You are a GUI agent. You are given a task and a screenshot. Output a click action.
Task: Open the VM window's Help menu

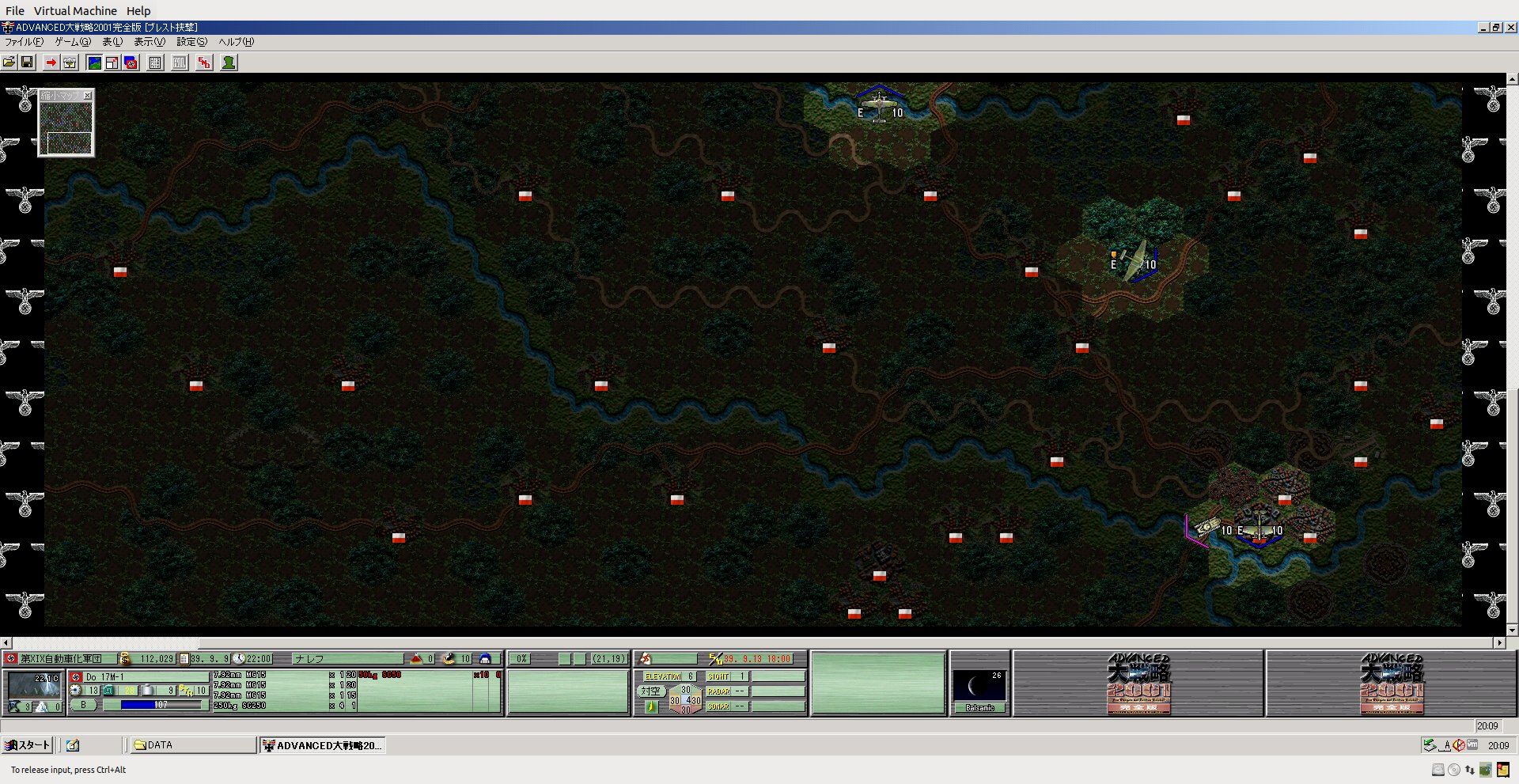(138, 11)
